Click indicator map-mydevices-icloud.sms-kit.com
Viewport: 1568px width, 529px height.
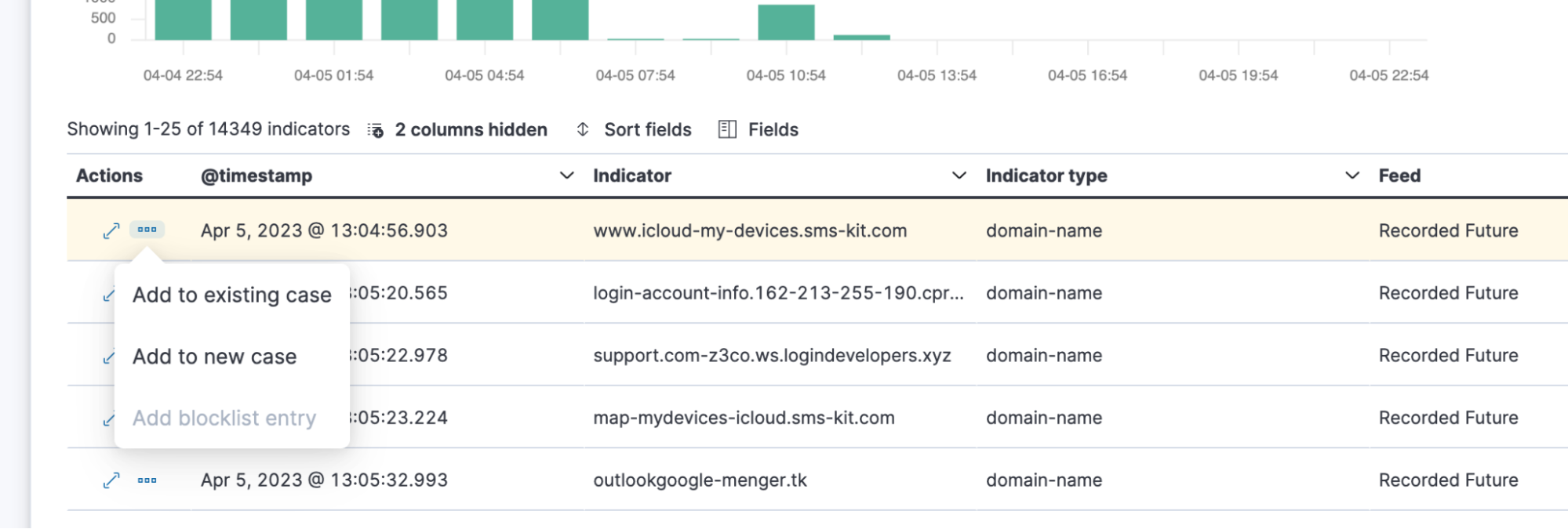coord(744,418)
